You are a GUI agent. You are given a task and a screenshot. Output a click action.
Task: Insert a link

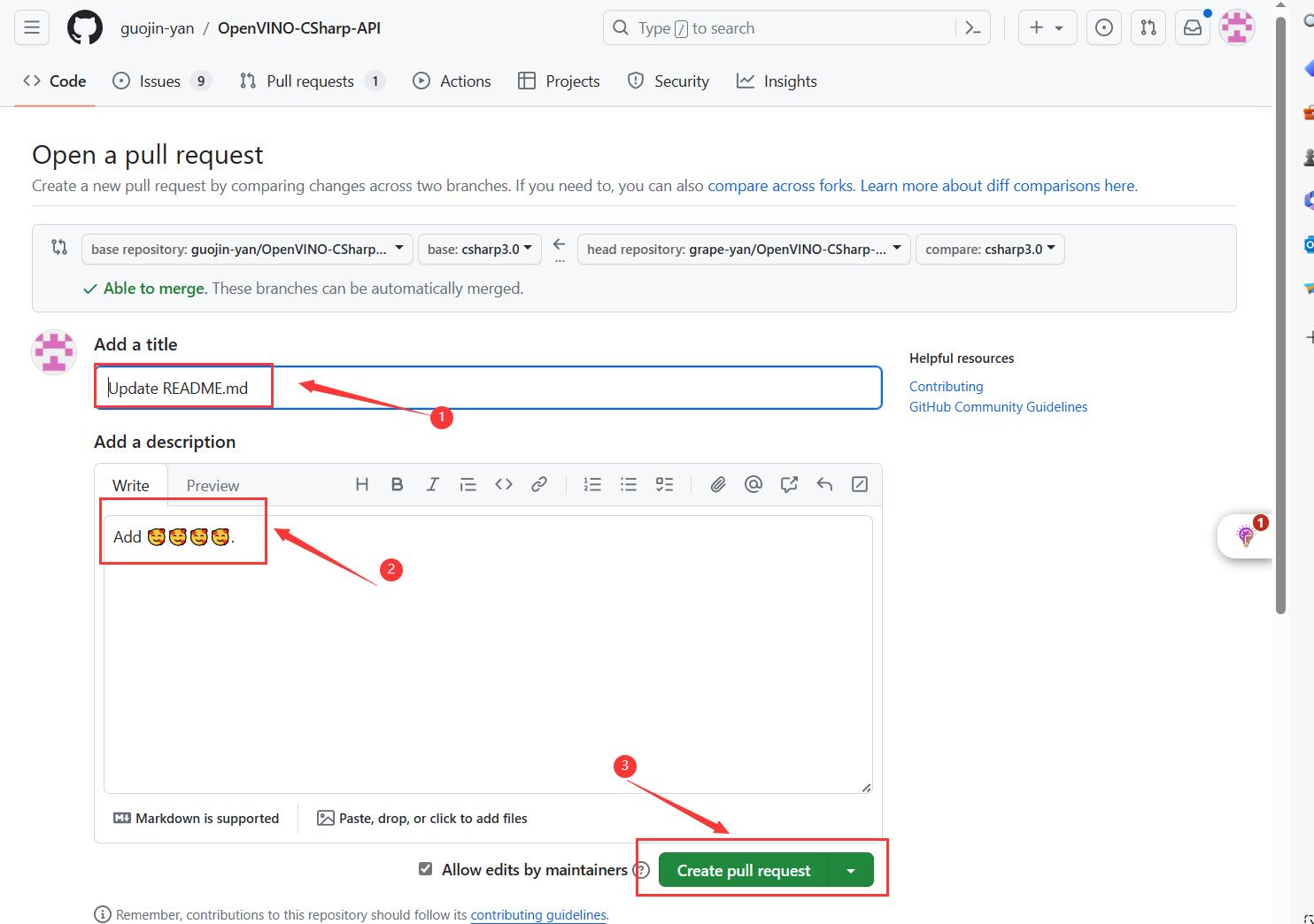(538, 484)
